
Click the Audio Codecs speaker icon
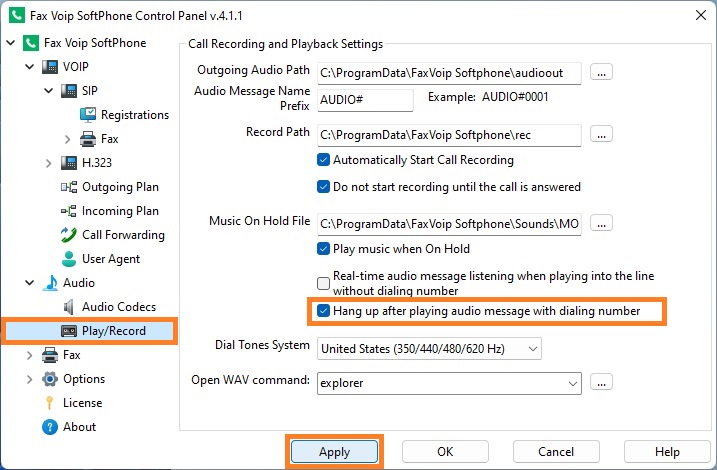tap(69, 307)
